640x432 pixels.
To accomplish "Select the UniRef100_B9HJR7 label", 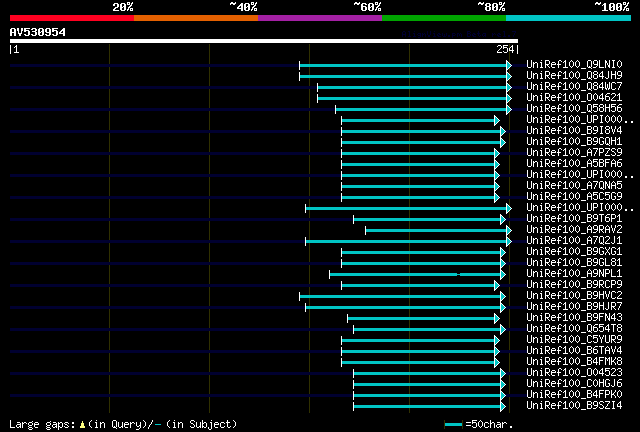I will [x=574, y=307].
